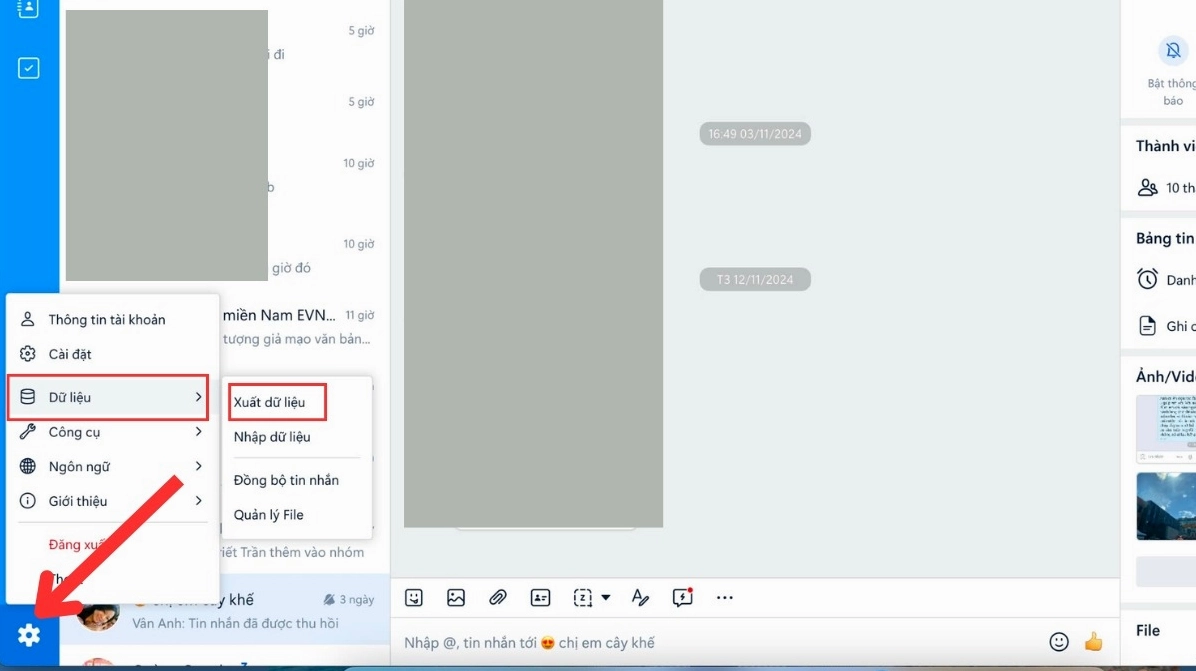
Task: Open quick message icon with red dot
Action: (683, 598)
